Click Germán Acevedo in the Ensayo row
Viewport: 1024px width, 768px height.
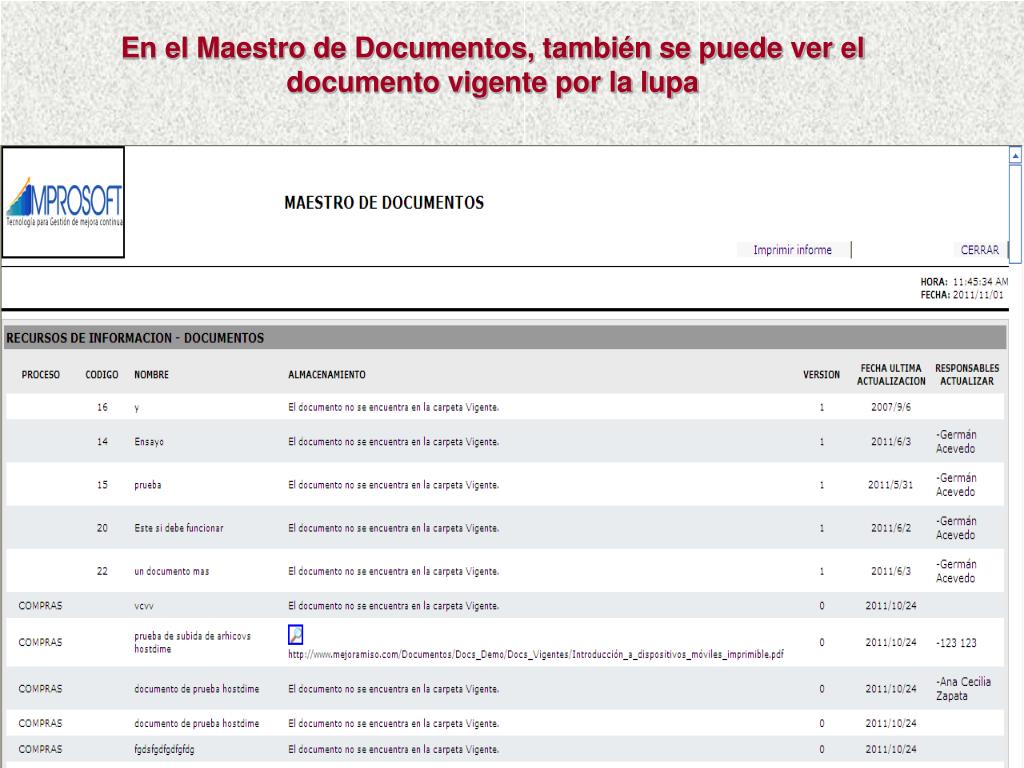(x=956, y=442)
